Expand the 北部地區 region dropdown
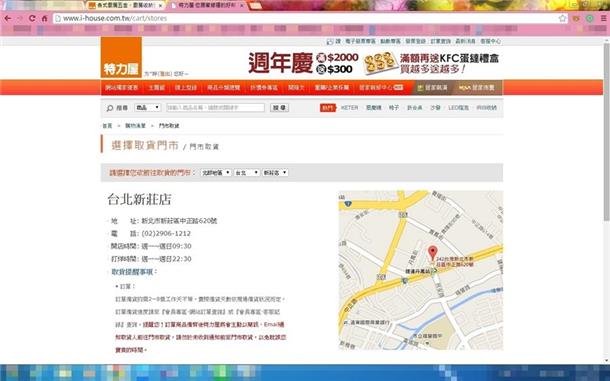610x381 pixels. click(216, 172)
